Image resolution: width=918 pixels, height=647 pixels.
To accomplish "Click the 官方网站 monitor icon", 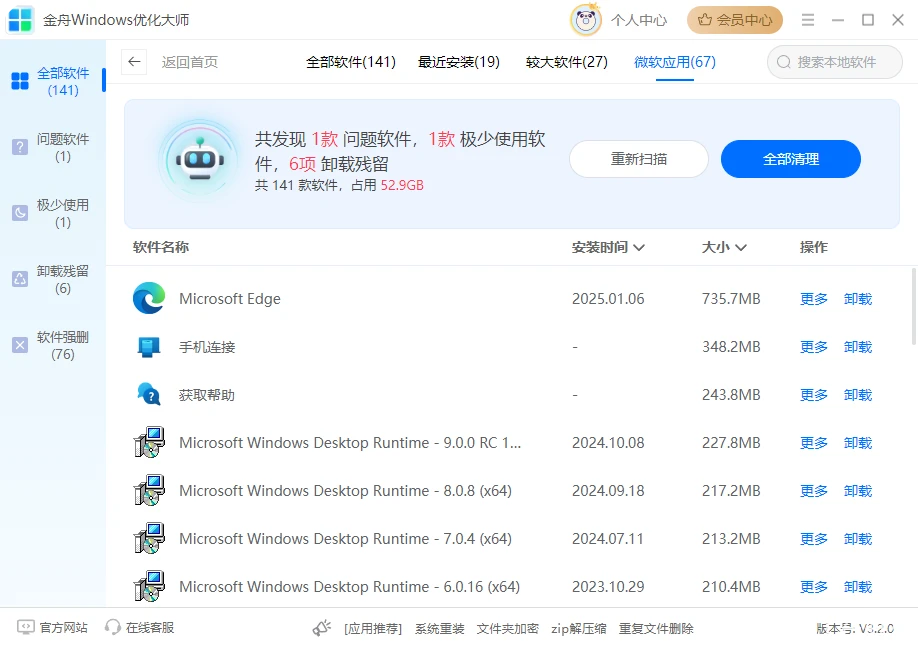I will [26, 628].
